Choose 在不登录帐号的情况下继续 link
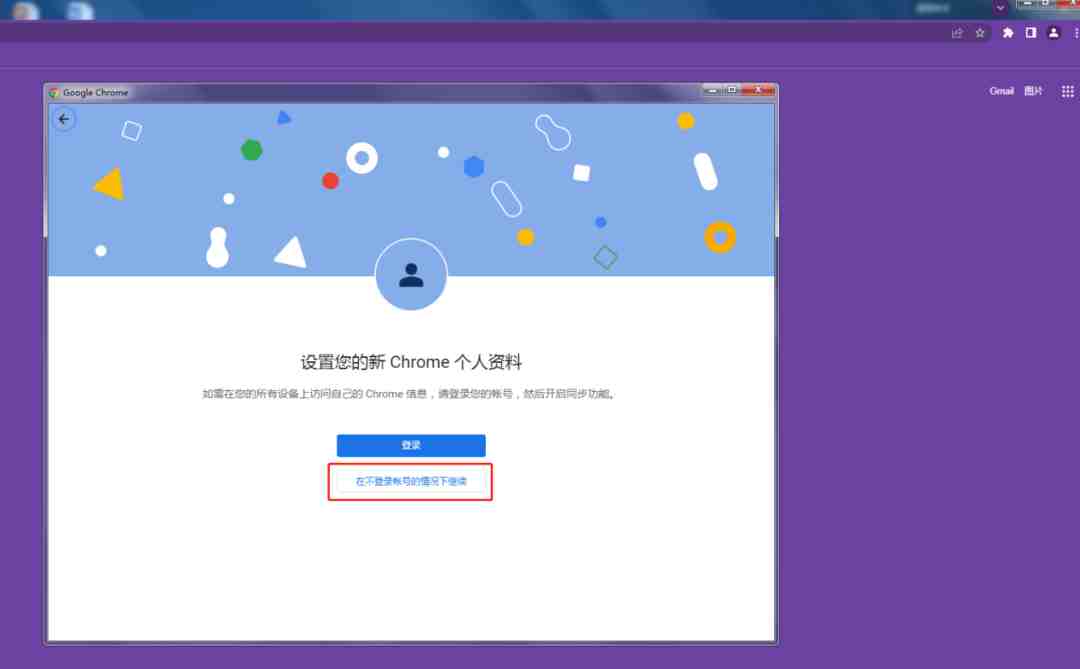The height and width of the screenshot is (669, 1080). (411, 482)
